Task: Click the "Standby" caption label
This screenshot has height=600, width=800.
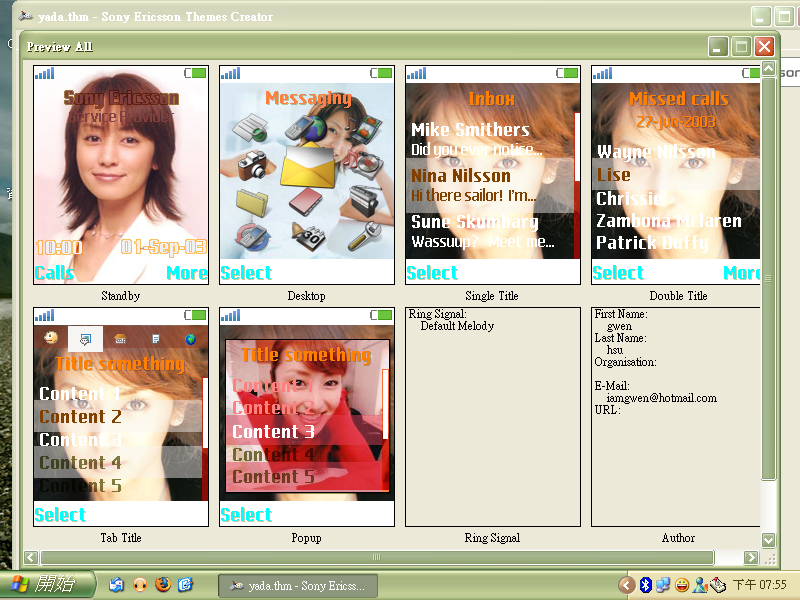Action: click(121, 296)
